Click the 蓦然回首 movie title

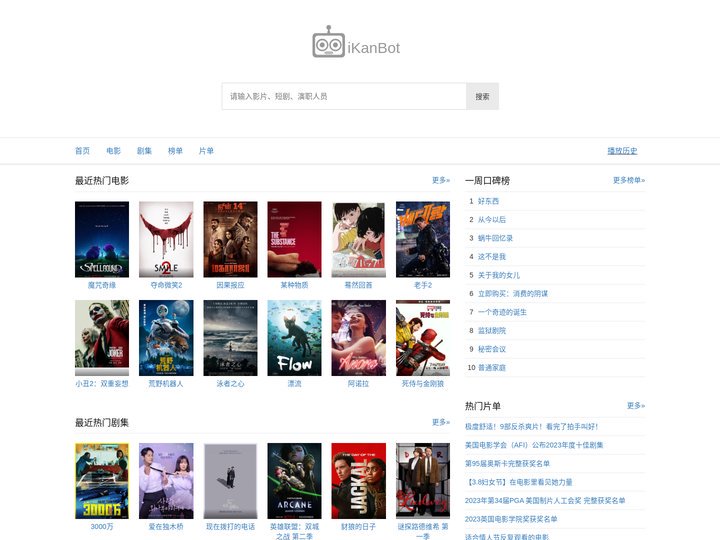pyautogui.click(x=359, y=285)
